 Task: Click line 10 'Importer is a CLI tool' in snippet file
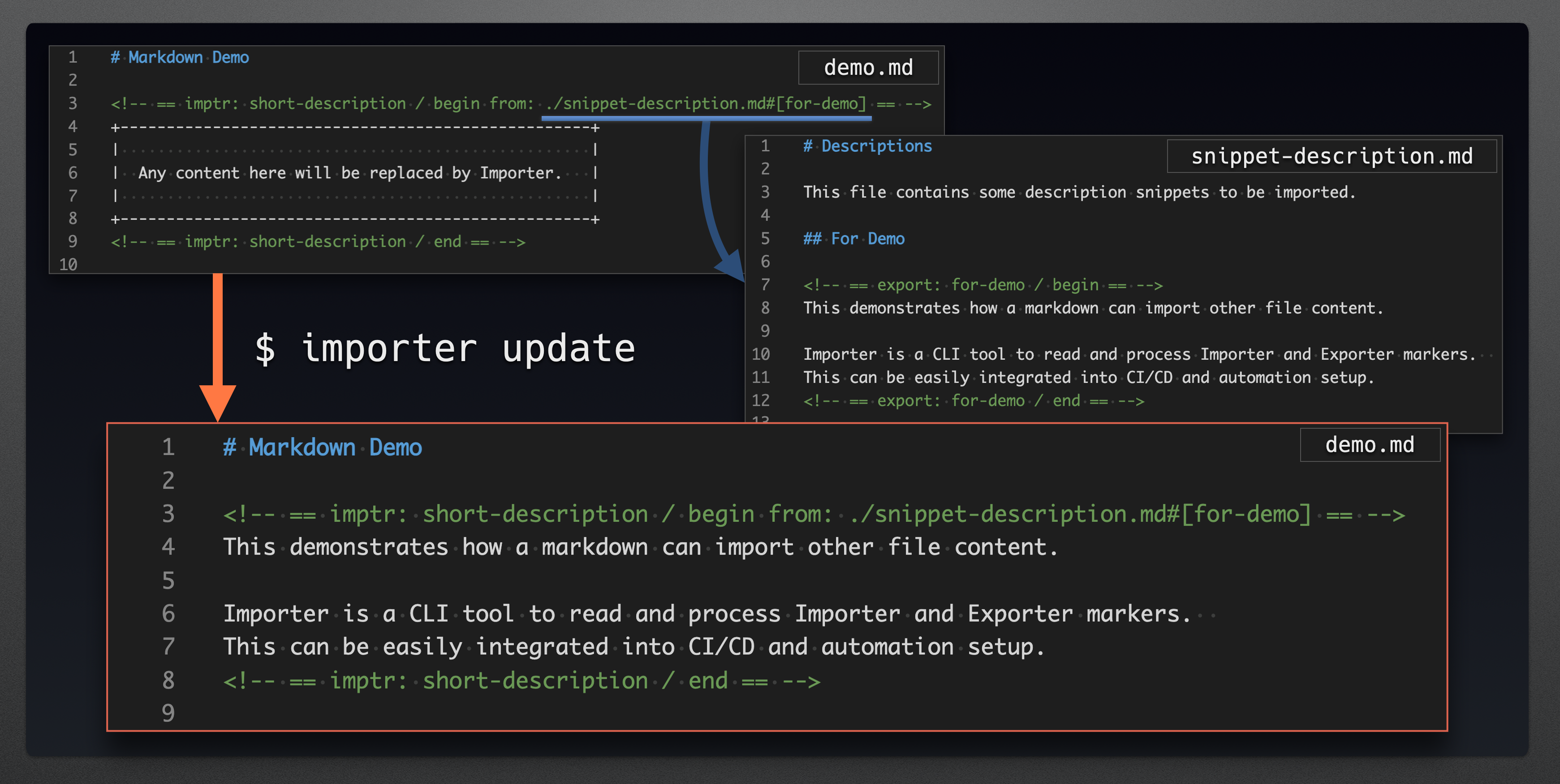coord(1140,354)
